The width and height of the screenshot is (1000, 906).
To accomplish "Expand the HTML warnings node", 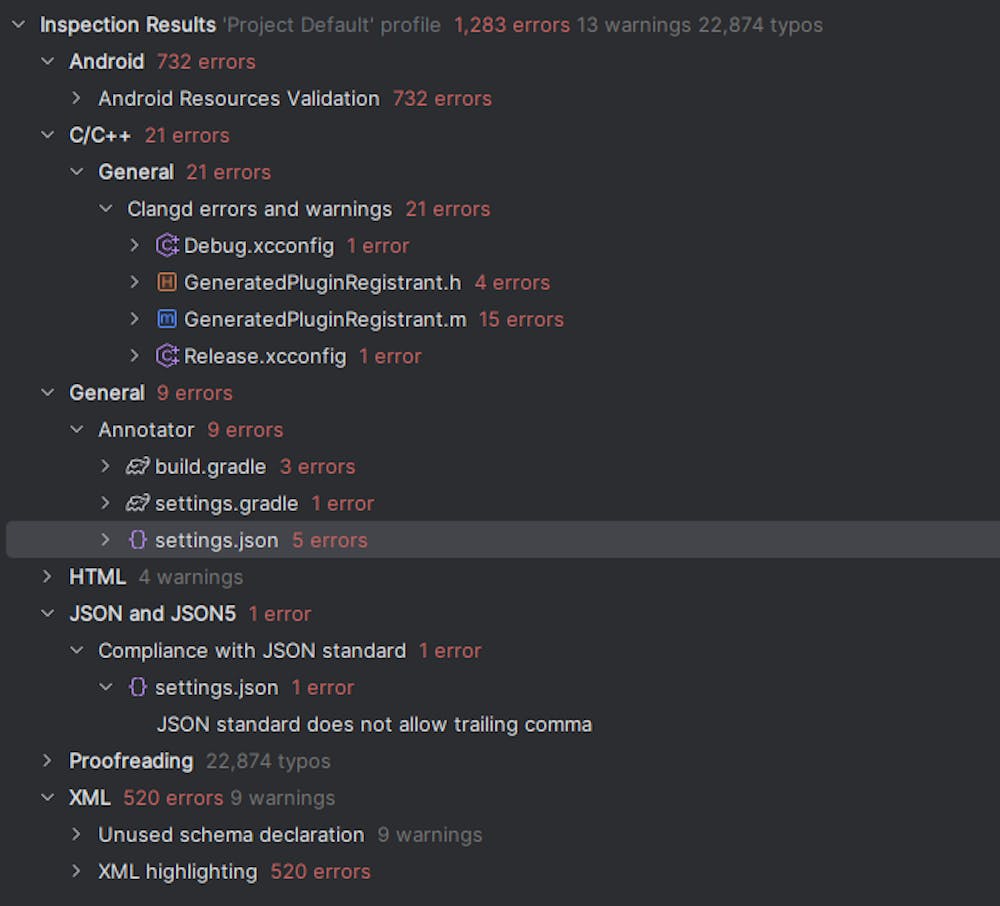I will 46,576.
